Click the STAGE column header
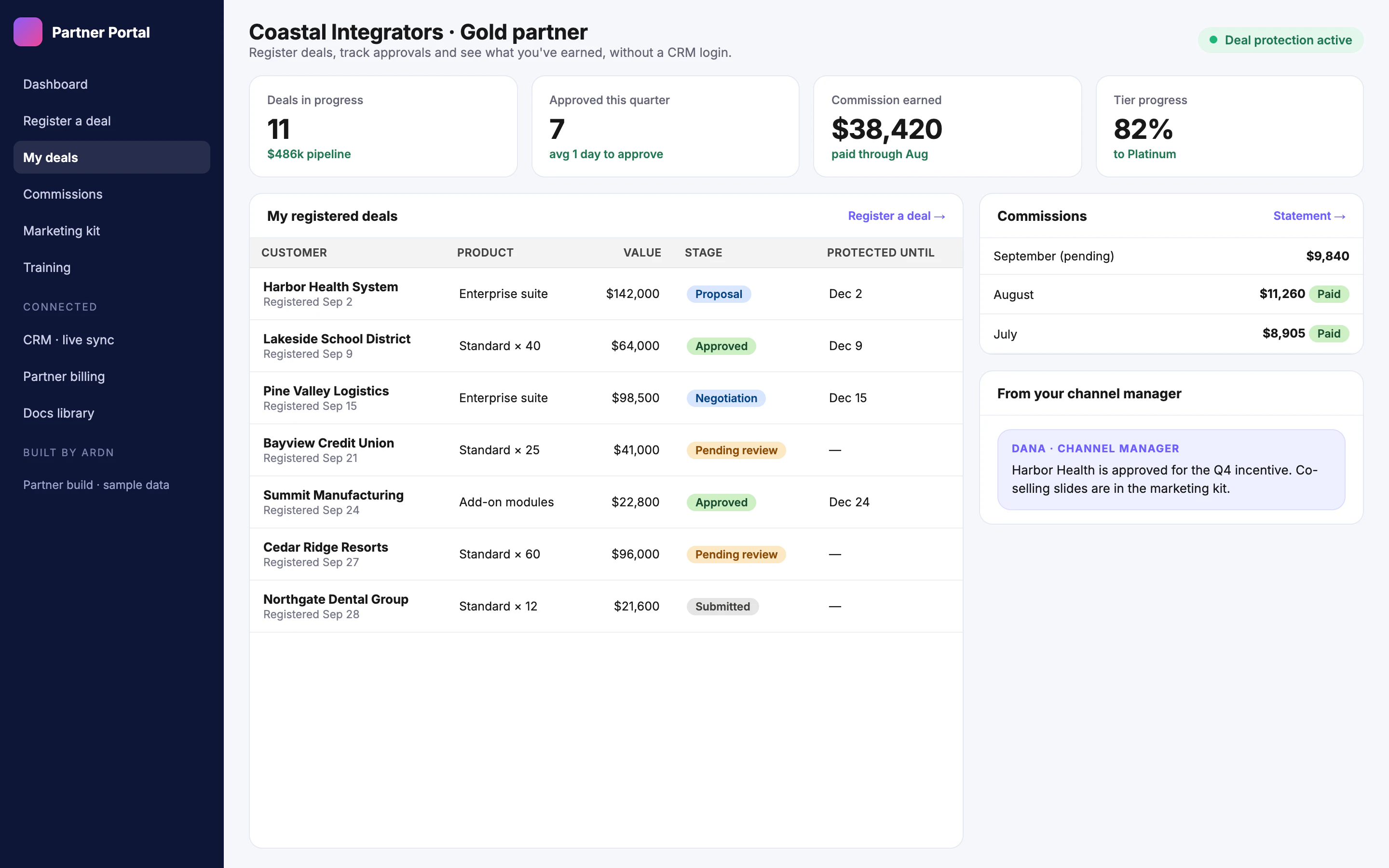The image size is (1389, 868). tap(703, 253)
